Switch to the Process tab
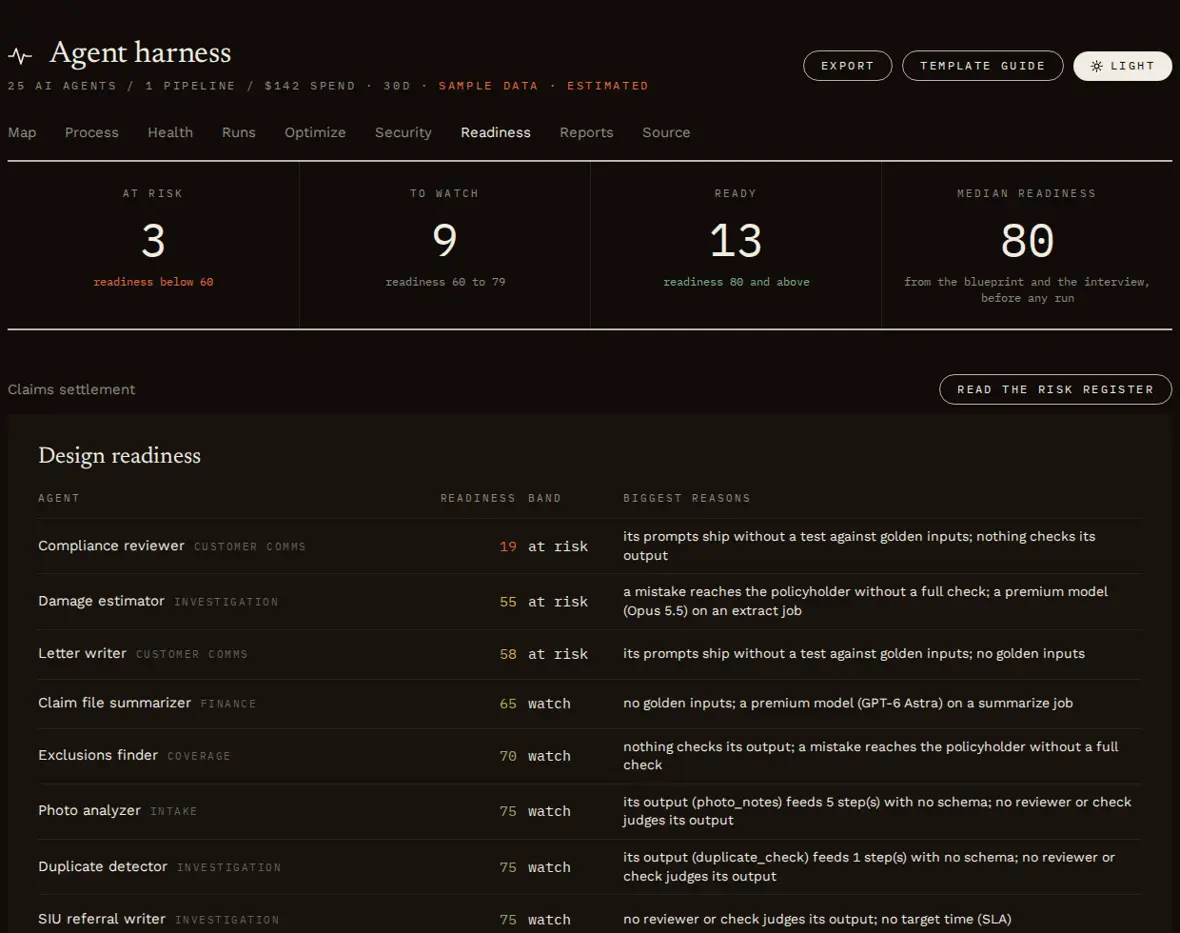Viewport: 1180px width, 933px height. click(92, 132)
